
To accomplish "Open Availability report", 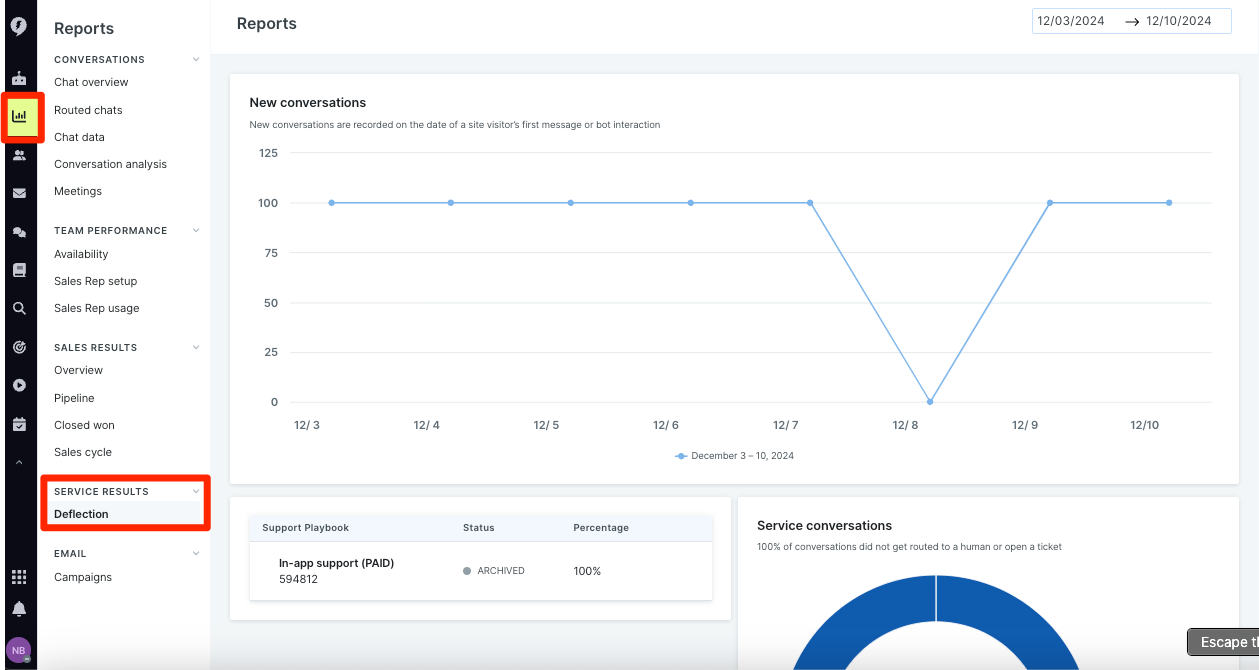I will pos(81,254).
